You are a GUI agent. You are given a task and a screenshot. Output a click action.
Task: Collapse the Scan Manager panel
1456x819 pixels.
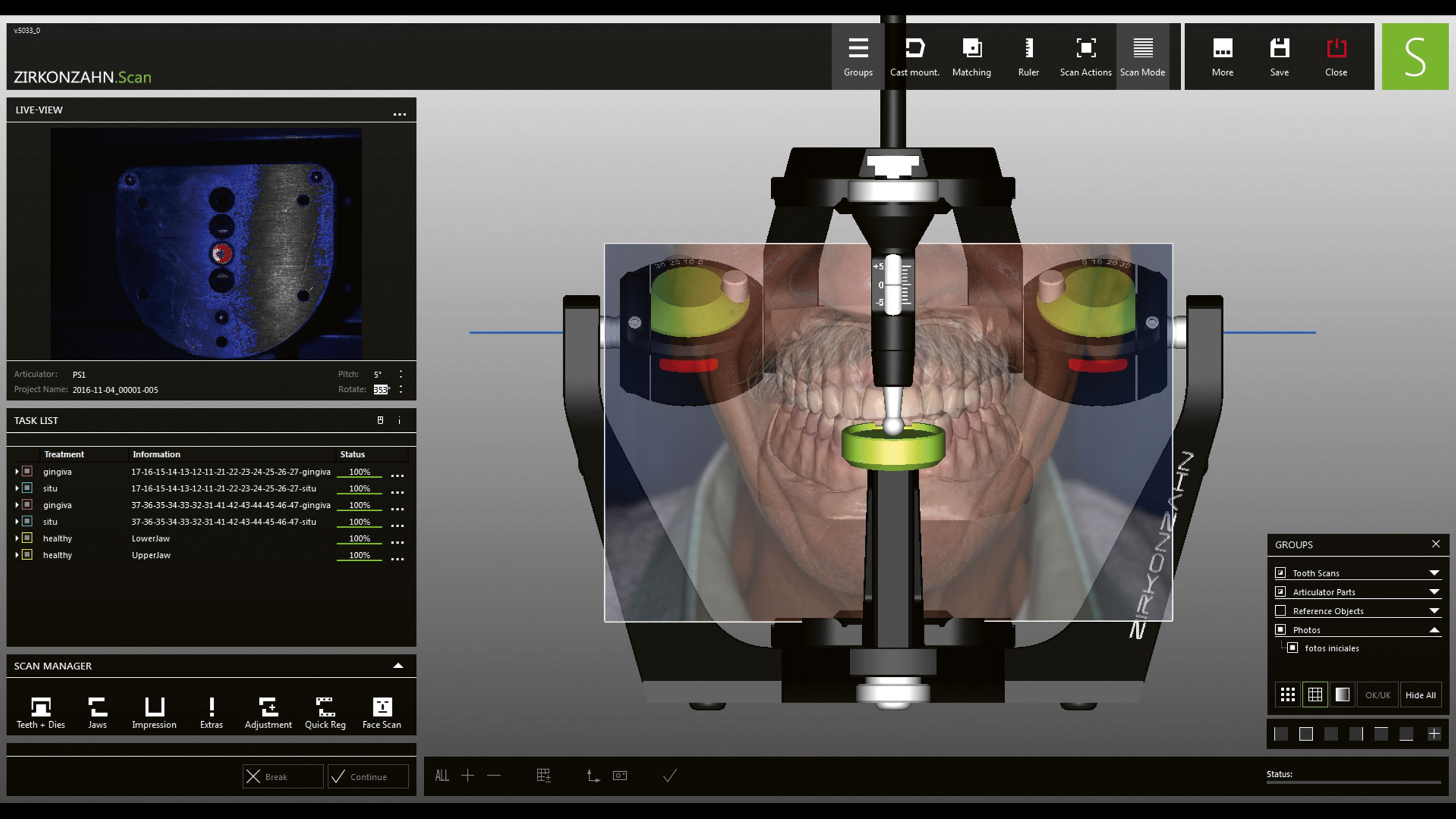click(x=398, y=665)
